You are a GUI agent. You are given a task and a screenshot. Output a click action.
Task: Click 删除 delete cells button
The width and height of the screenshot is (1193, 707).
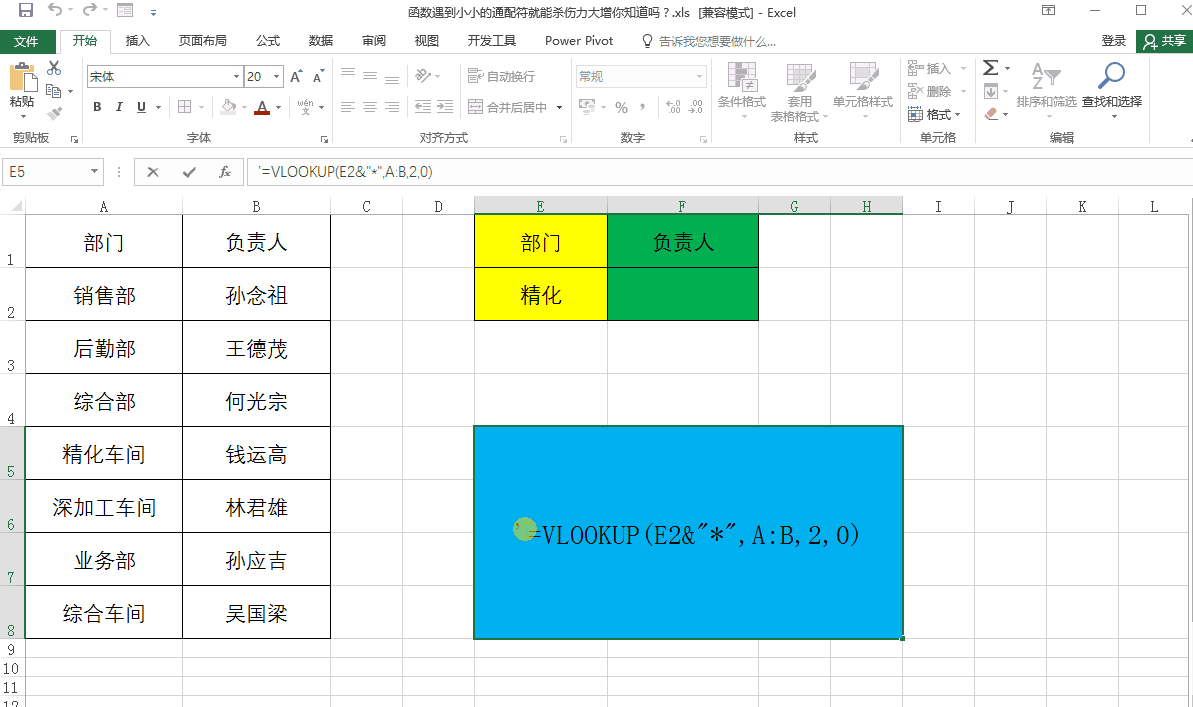[x=930, y=91]
